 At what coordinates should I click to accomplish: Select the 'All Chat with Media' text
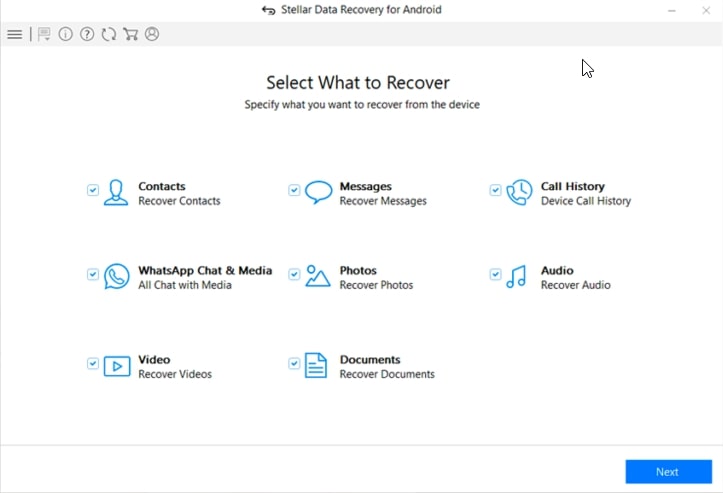coord(185,285)
